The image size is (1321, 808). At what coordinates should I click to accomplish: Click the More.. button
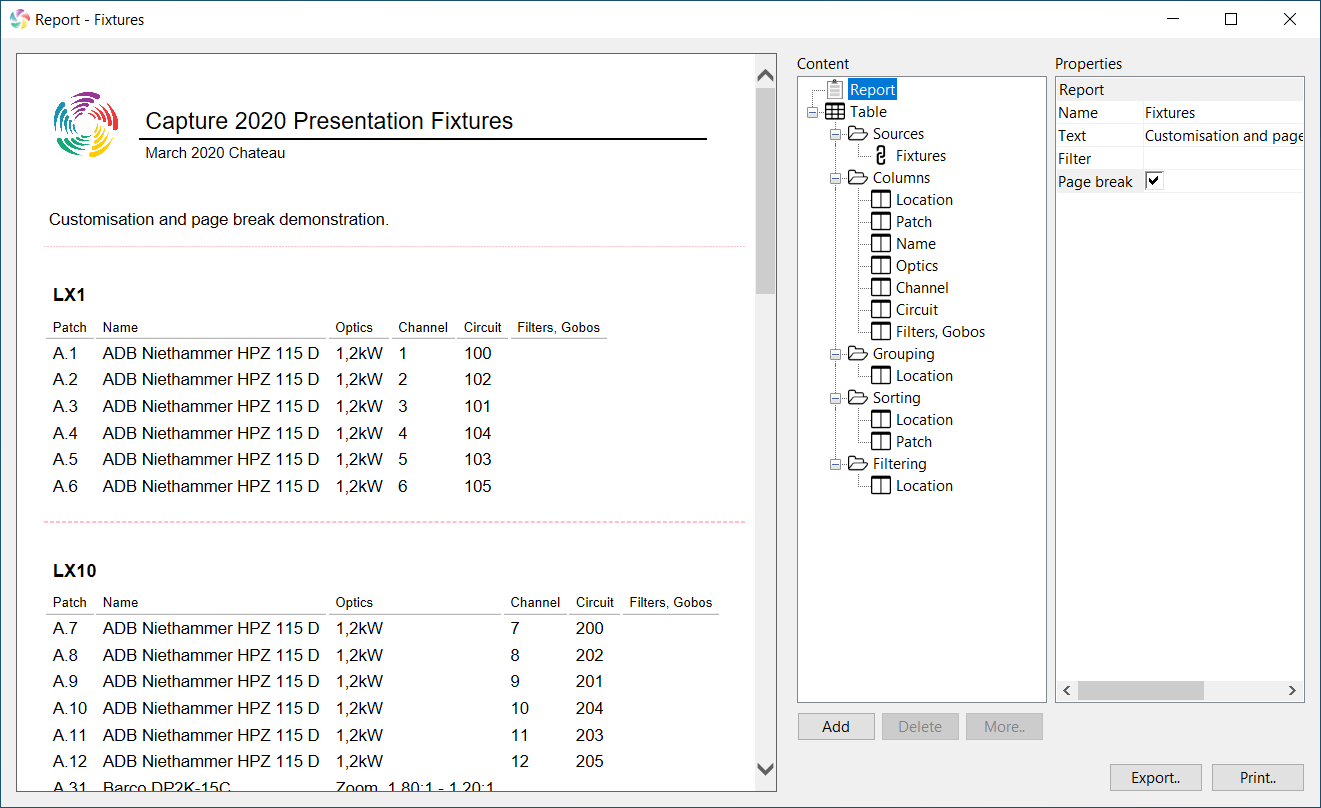[x=1004, y=727]
